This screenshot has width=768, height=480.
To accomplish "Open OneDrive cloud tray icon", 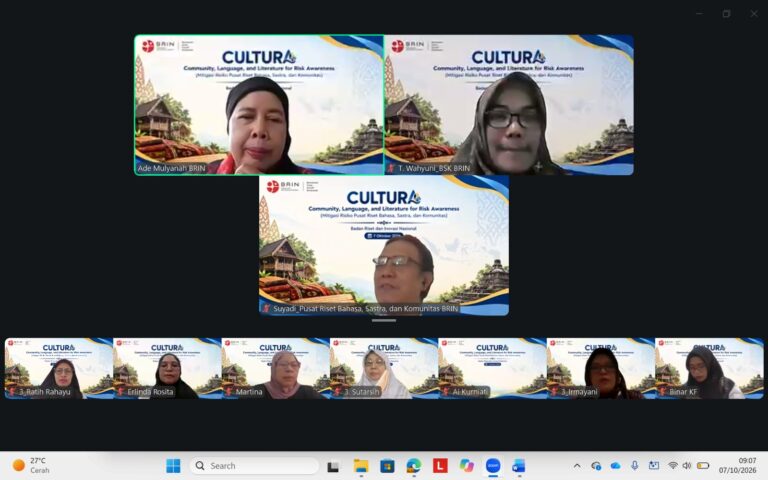I will [615, 466].
